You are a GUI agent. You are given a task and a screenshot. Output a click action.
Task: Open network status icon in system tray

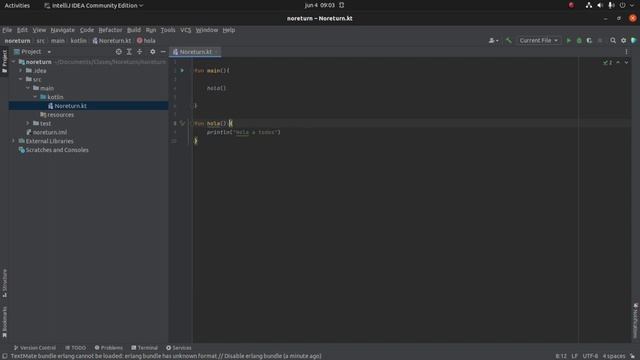[x=589, y=5]
